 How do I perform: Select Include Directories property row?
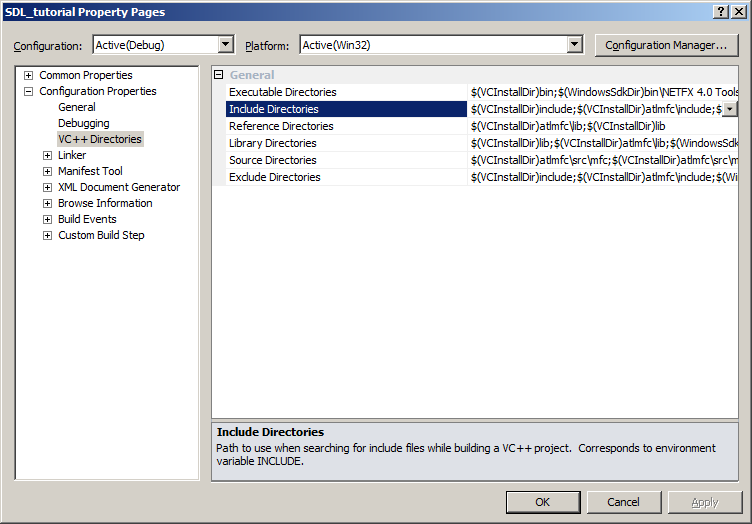point(346,109)
